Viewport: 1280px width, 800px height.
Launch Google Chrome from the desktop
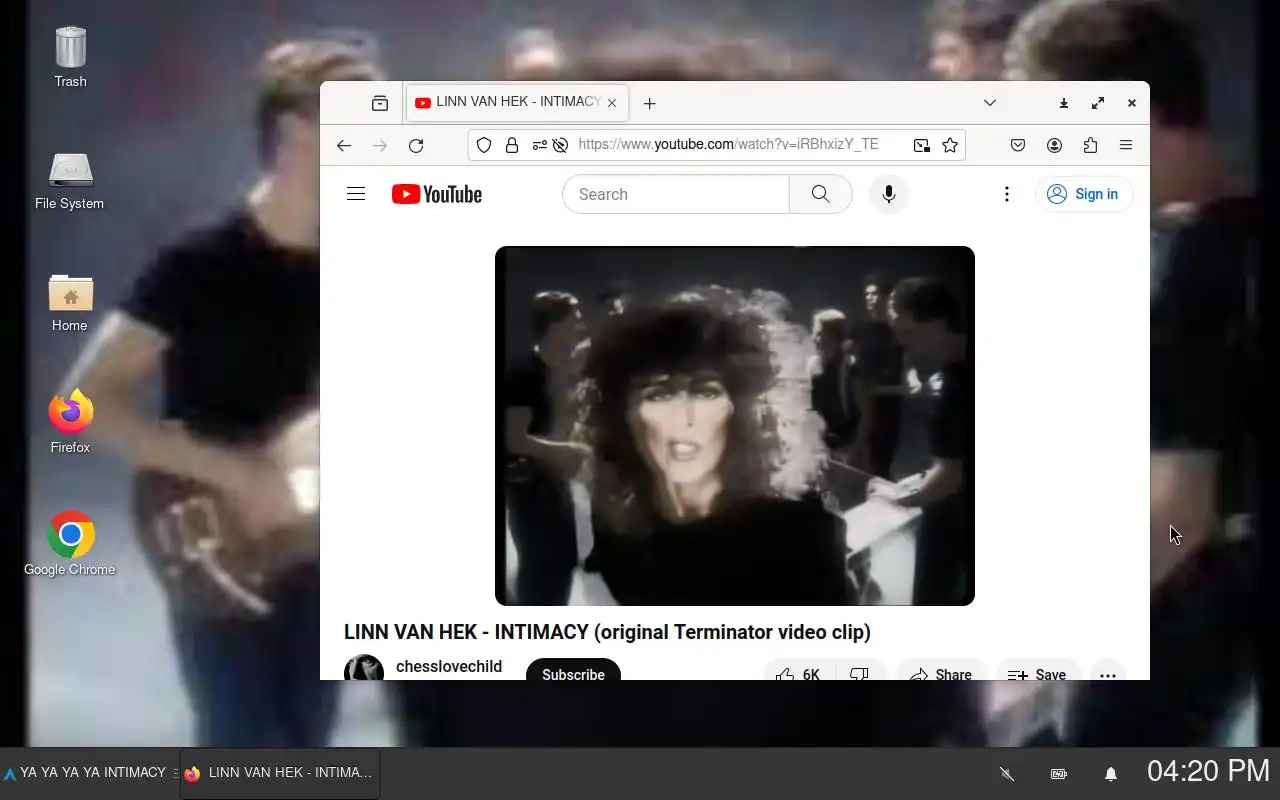click(x=70, y=545)
